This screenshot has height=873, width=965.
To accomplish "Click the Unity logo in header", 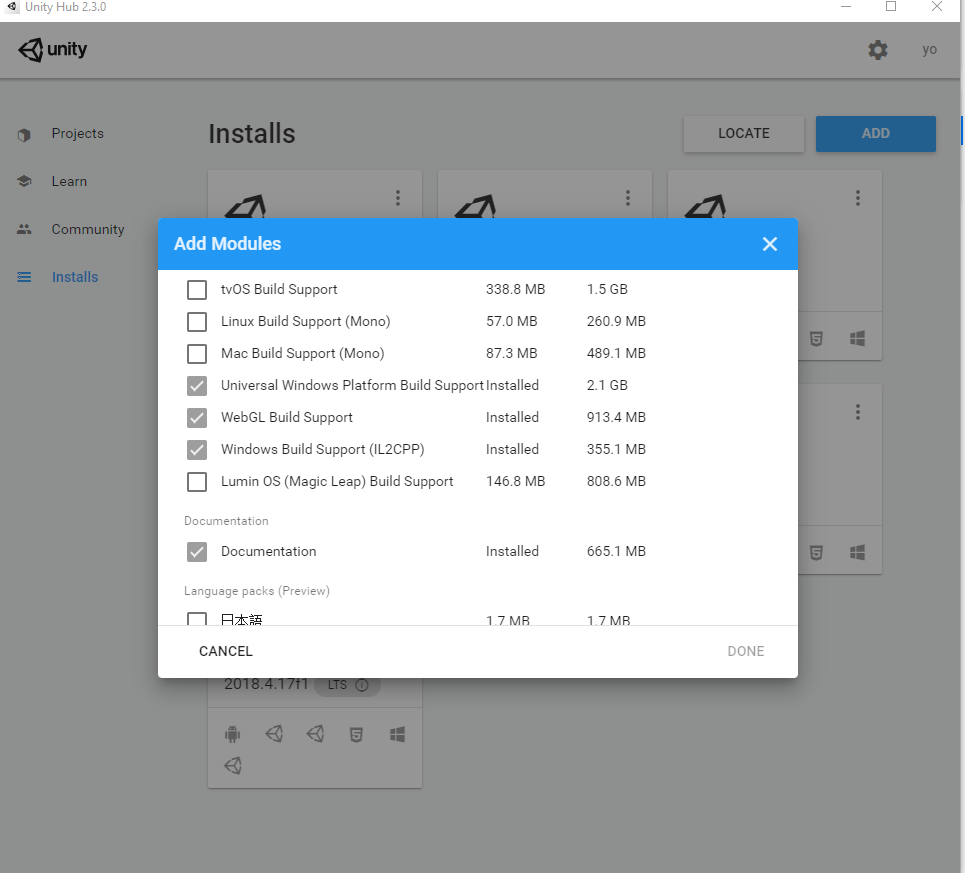I will (52, 50).
